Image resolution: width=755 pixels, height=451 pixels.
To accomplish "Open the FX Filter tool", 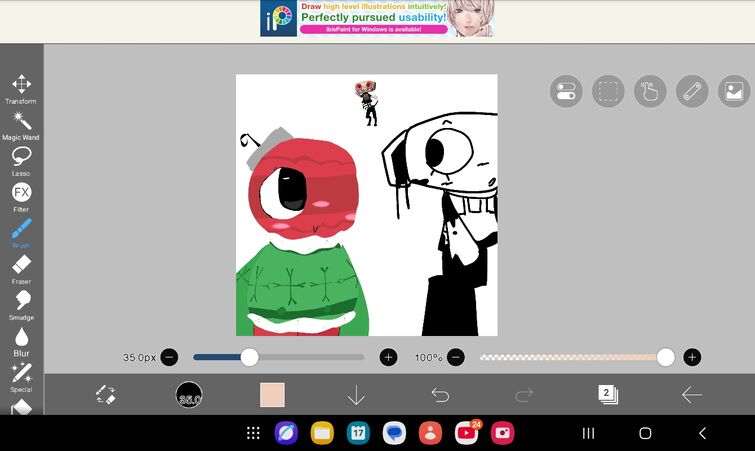I will click(21, 197).
